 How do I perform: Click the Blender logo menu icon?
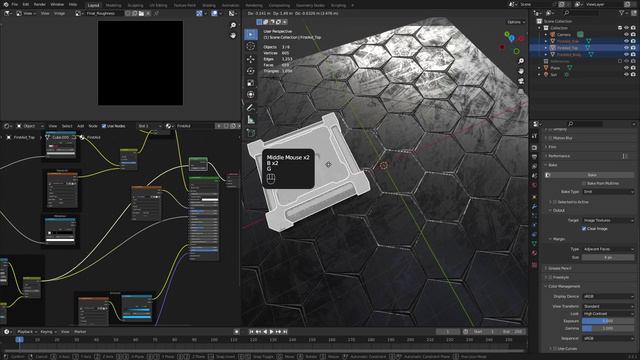[6, 4]
